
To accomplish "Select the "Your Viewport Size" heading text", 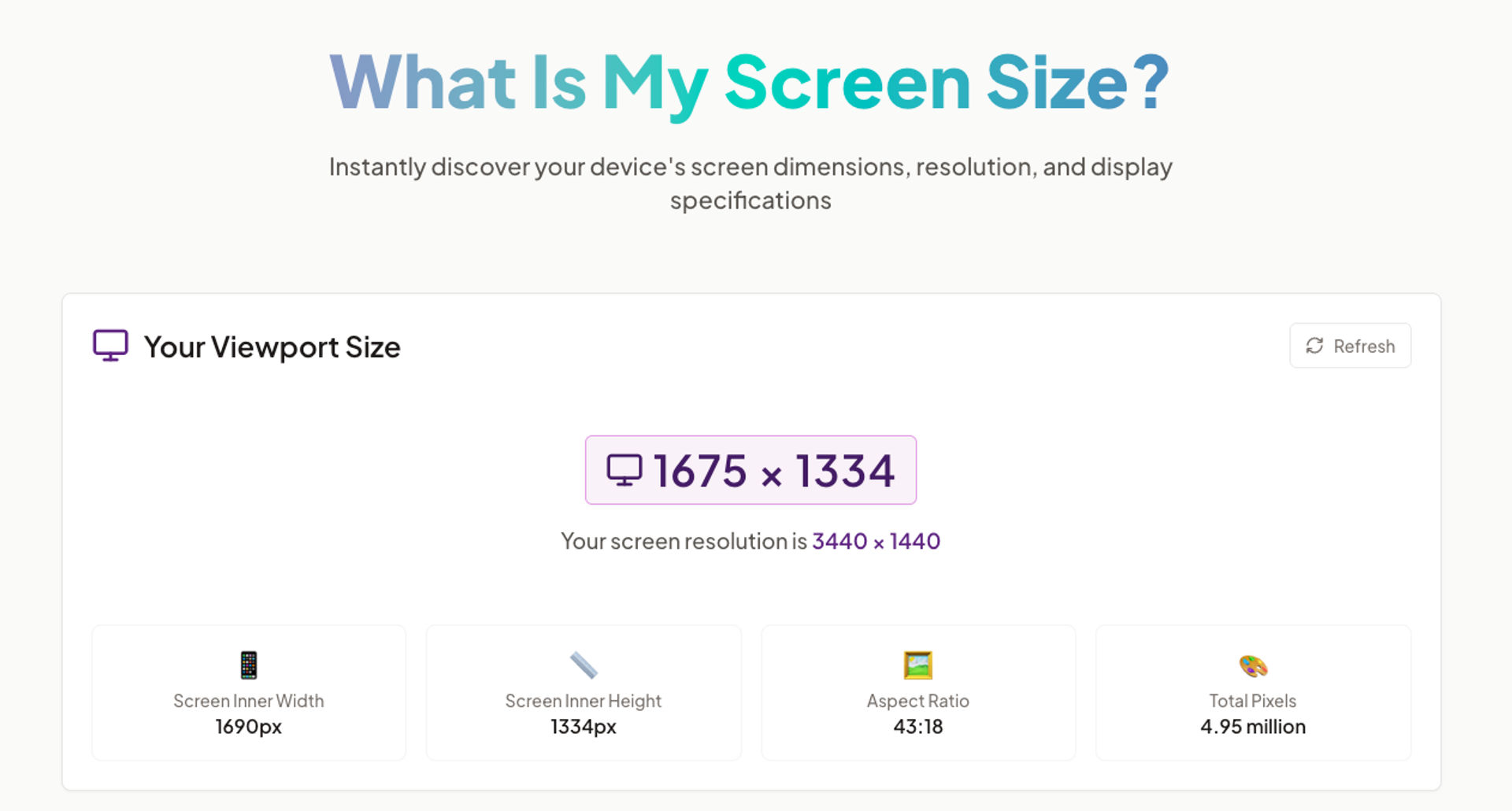I will (x=272, y=347).
